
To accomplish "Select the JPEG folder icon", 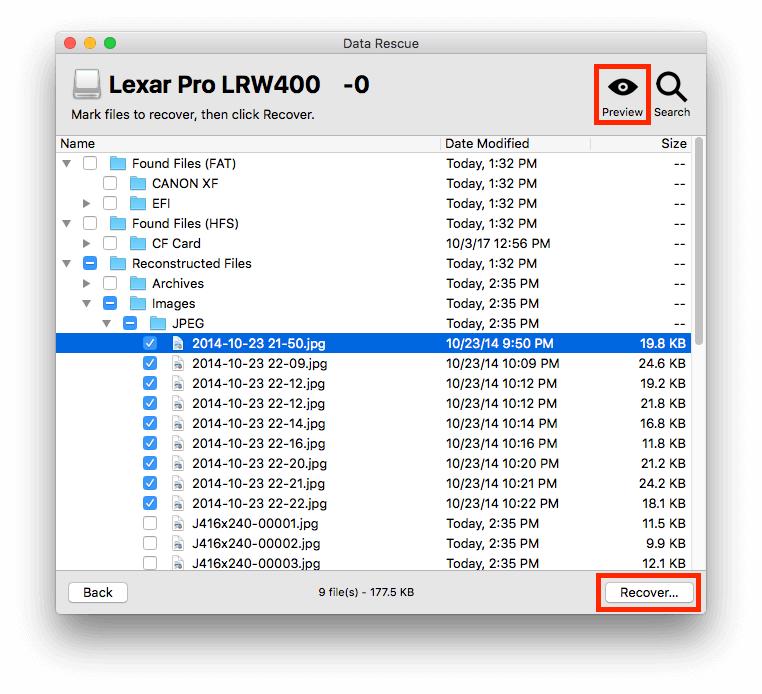I will click(158, 323).
